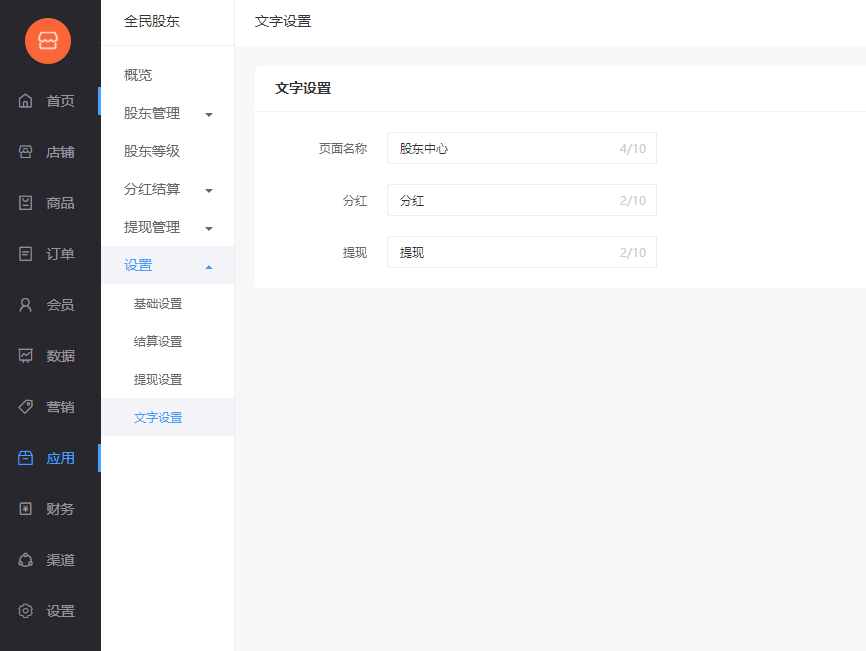
Task: Collapse the 设置 submenu
Action: click(209, 267)
